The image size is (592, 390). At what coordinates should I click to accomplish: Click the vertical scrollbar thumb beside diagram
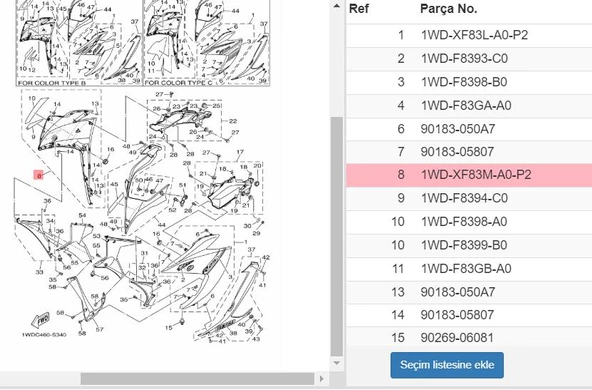(x=336, y=236)
